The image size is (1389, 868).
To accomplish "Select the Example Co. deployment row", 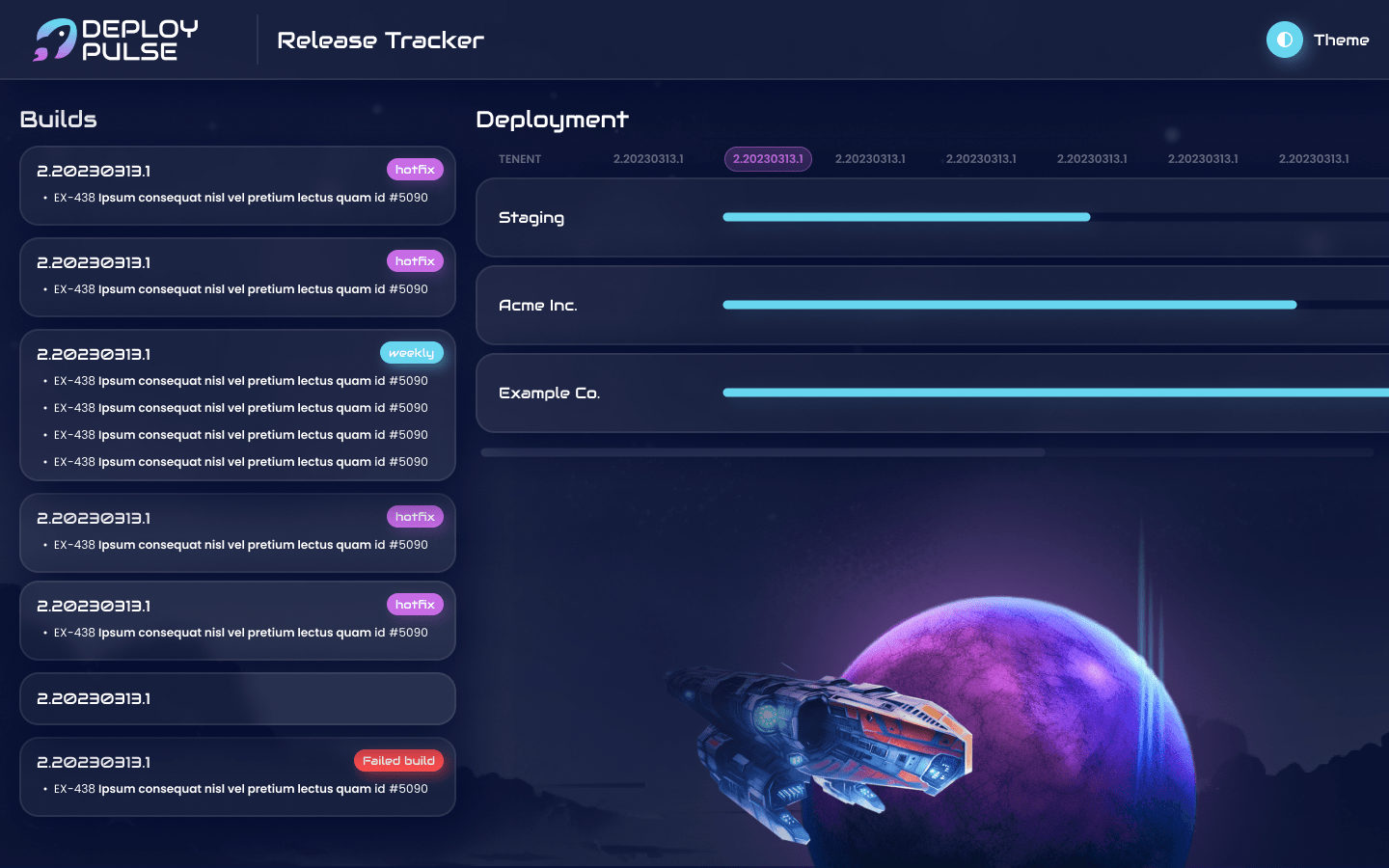I will 550,393.
